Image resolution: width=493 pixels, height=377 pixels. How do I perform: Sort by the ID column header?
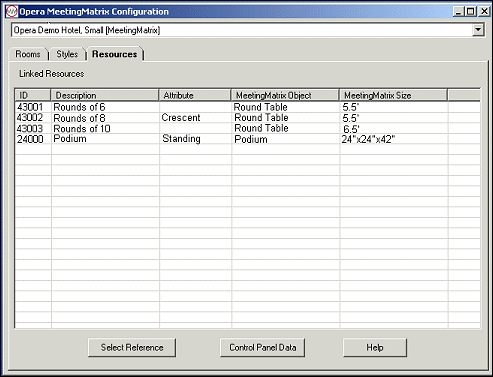[x=33, y=95]
